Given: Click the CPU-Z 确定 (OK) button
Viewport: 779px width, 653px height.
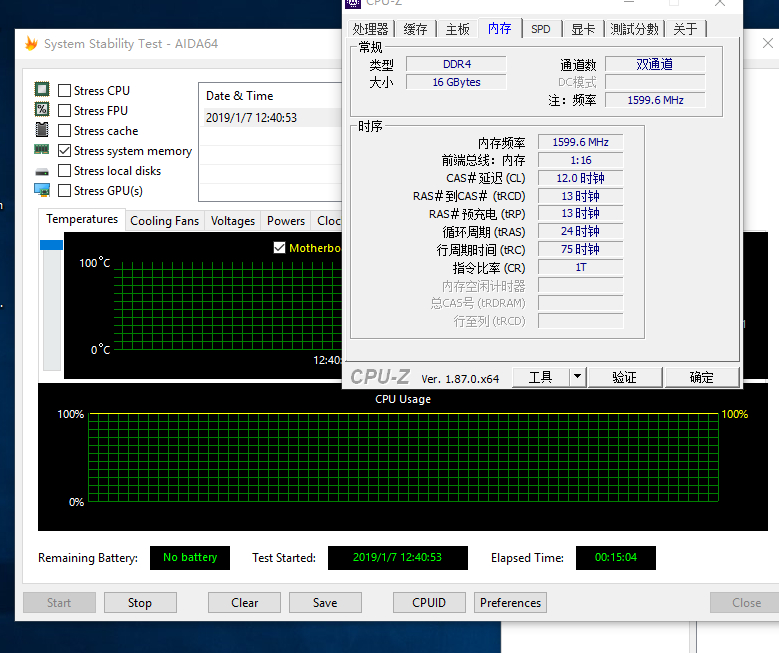Looking at the screenshot, I should 701,377.
